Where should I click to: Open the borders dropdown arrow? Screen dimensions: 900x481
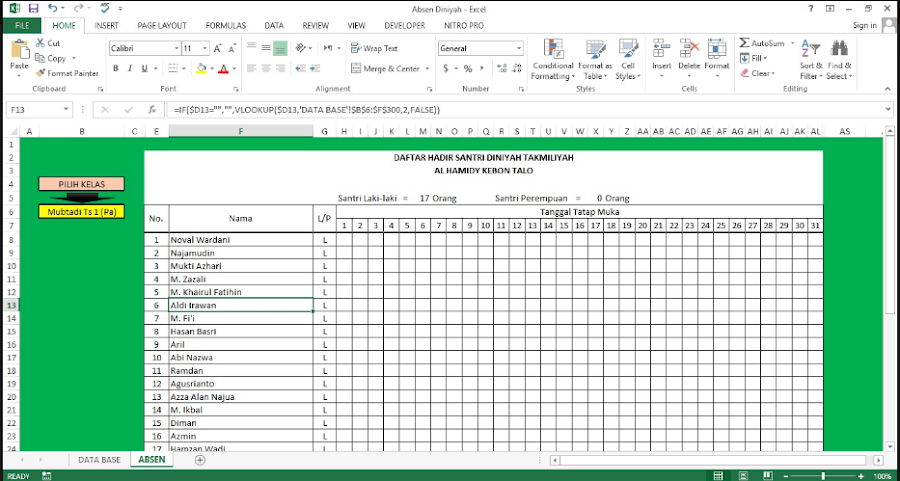tap(184, 69)
